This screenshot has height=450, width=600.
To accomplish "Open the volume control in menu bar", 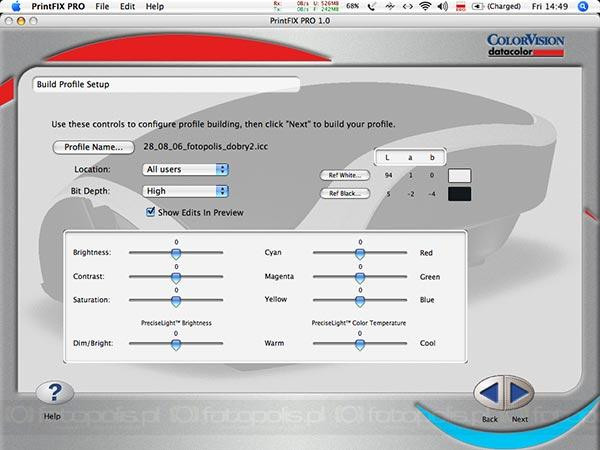I will 442,7.
